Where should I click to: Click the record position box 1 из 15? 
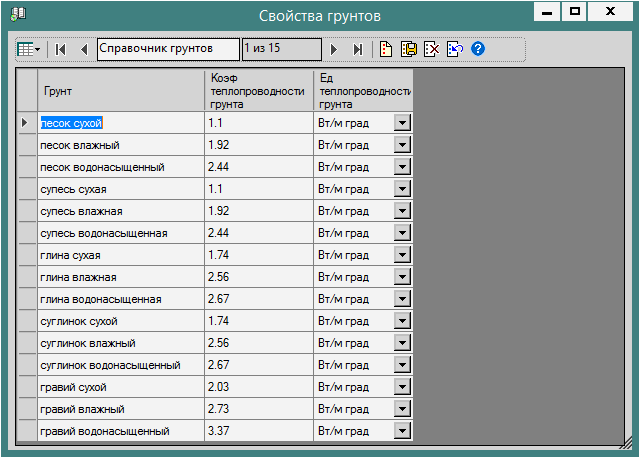tap(281, 49)
